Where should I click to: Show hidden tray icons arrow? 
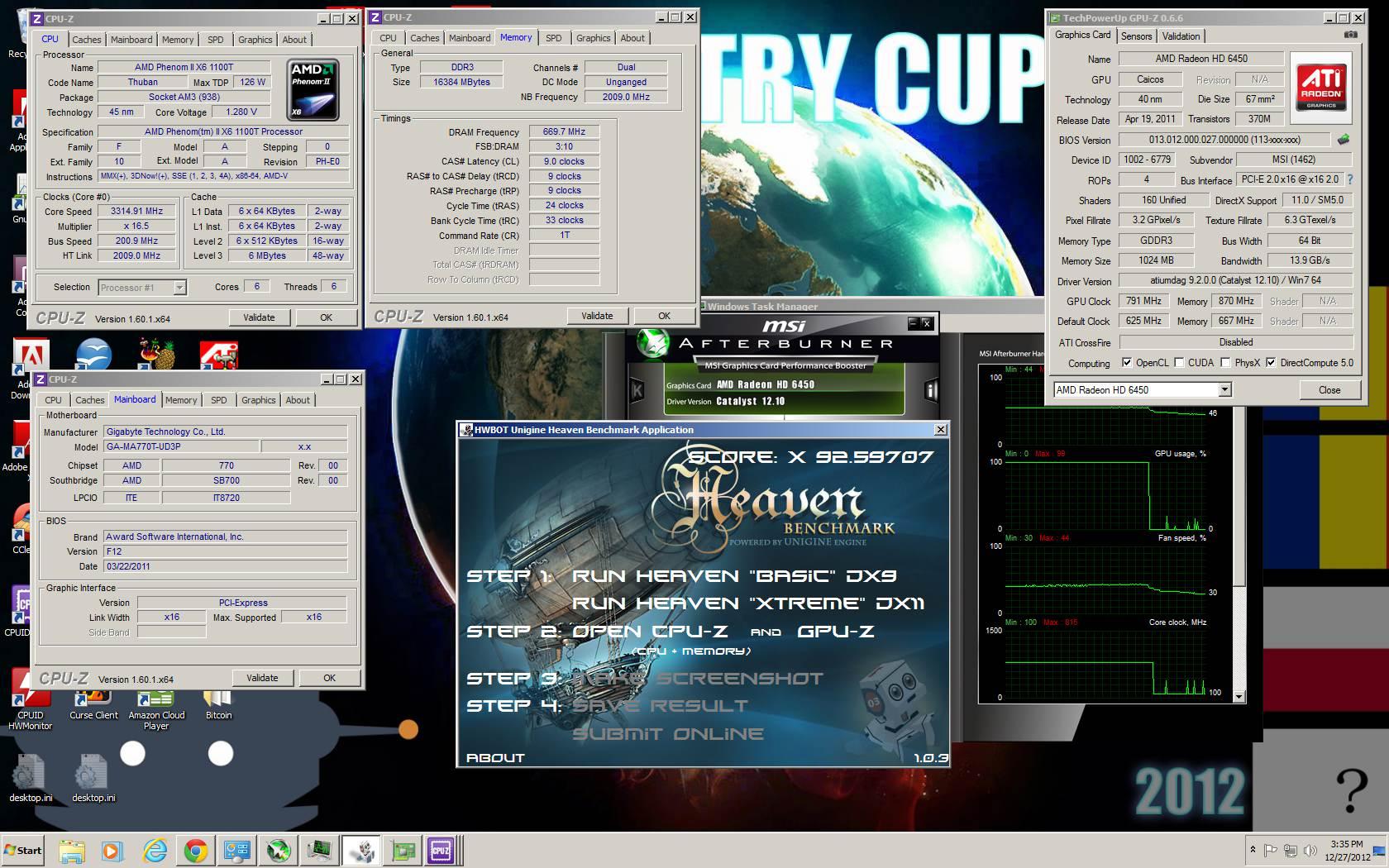(x=1253, y=850)
